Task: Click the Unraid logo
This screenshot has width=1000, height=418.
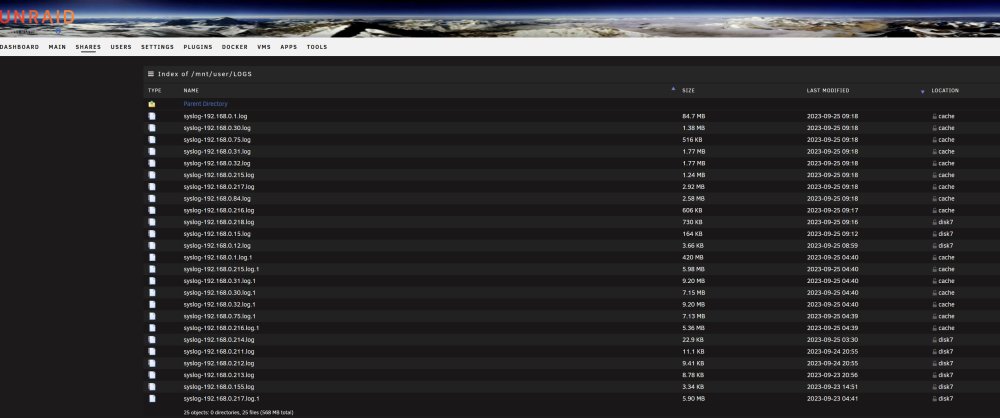Action: pyautogui.click(x=37, y=18)
